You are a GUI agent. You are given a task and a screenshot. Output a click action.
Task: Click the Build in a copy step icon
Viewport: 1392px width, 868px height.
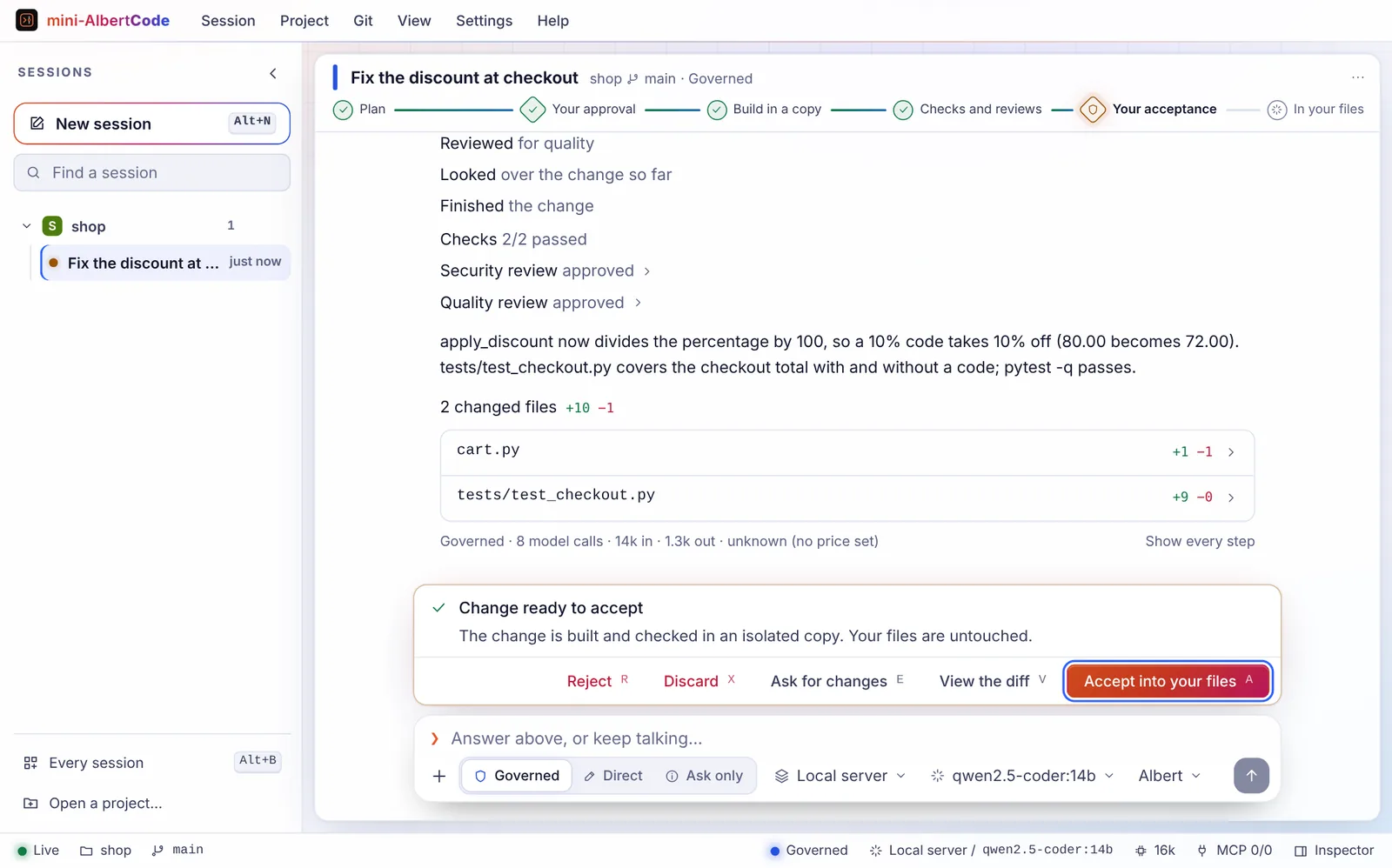pyautogui.click(x=717, y=110)
